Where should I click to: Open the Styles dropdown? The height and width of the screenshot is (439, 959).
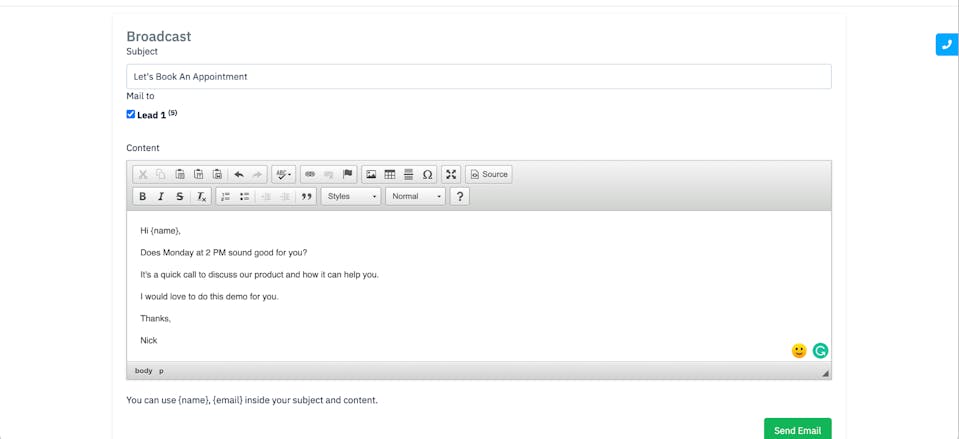(351, 197)
